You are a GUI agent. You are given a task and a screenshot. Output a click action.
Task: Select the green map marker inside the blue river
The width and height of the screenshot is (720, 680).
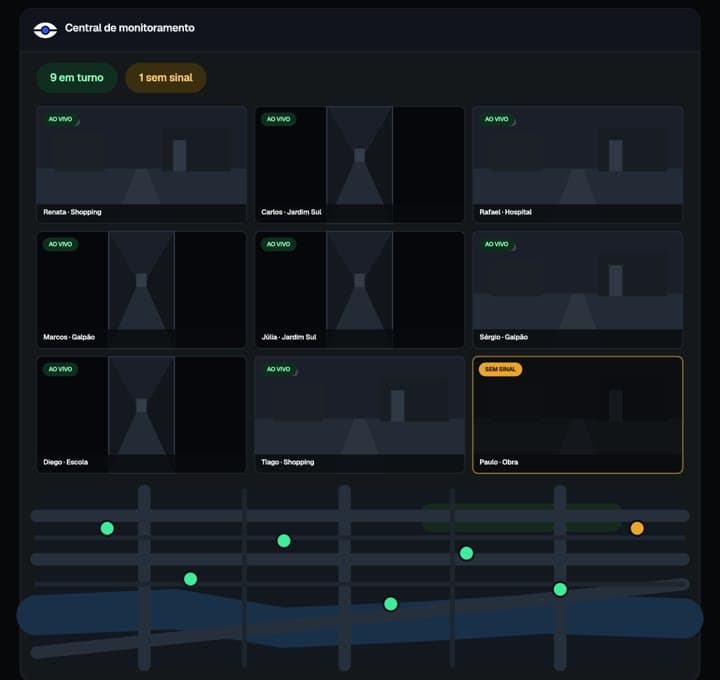(391, 604)
